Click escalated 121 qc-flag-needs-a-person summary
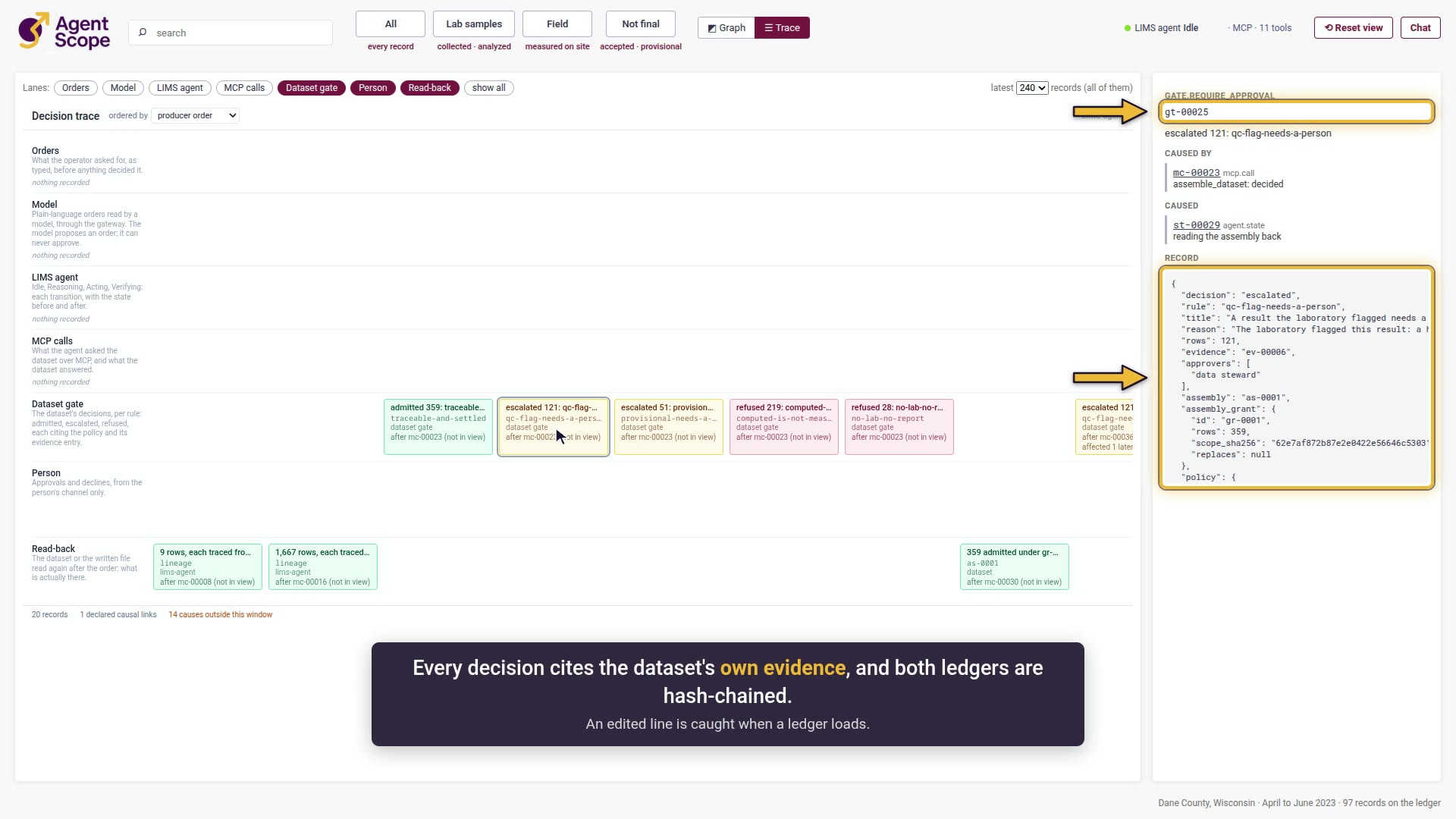Viewport: 1456px width, 819px height. coord(1248,133)
